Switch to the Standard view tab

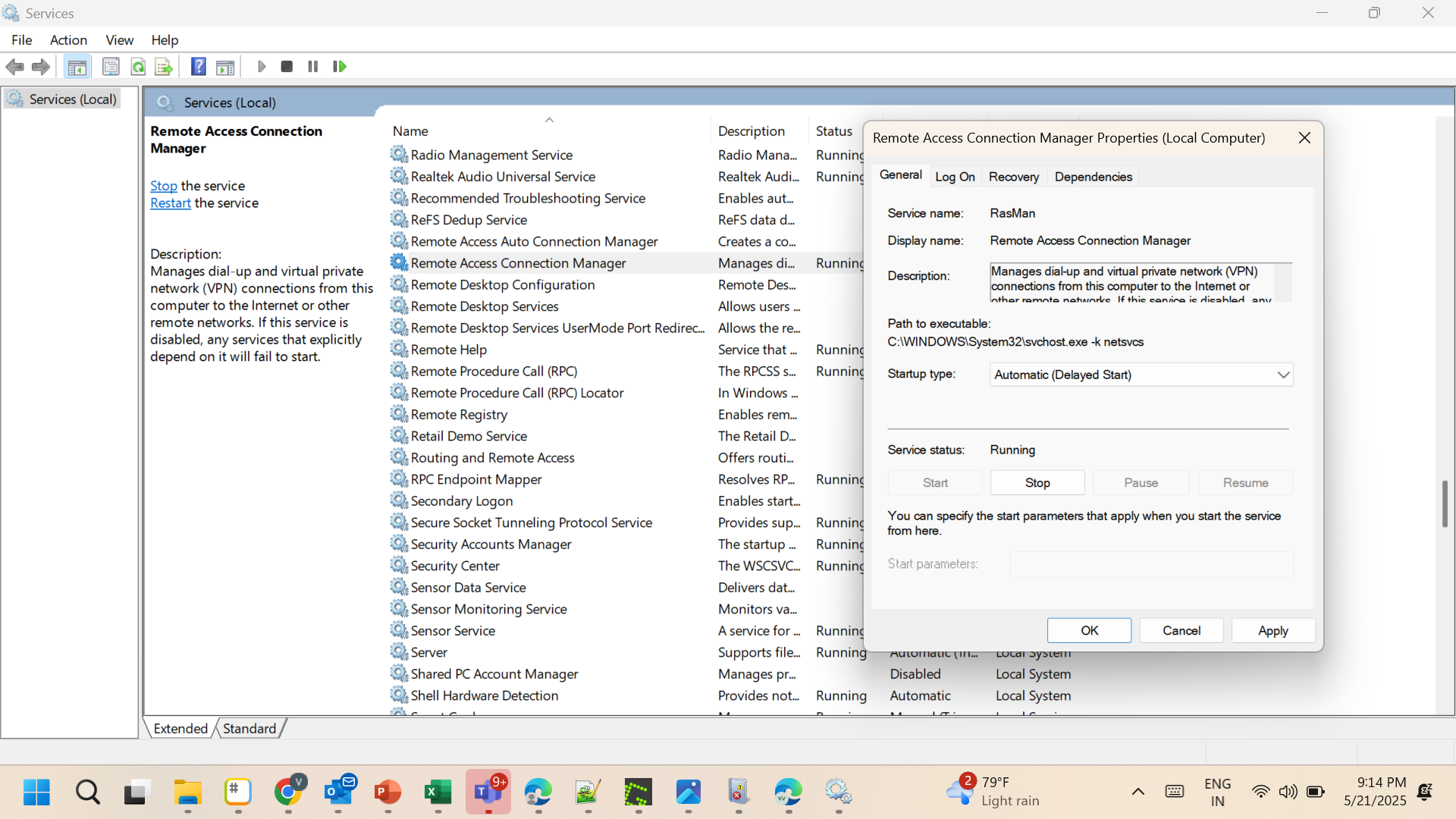point(249,729)
